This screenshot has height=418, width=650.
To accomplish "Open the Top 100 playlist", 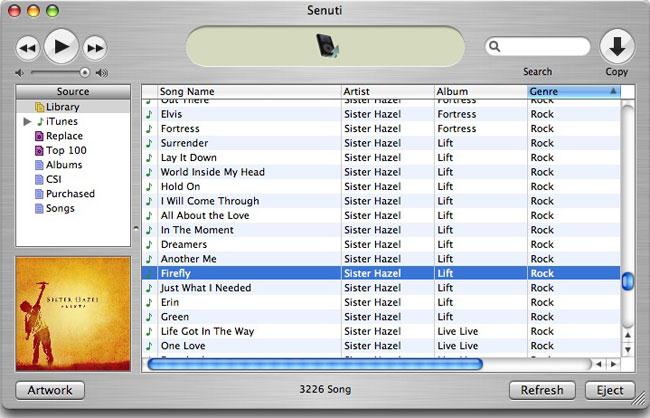I will 66,151.
